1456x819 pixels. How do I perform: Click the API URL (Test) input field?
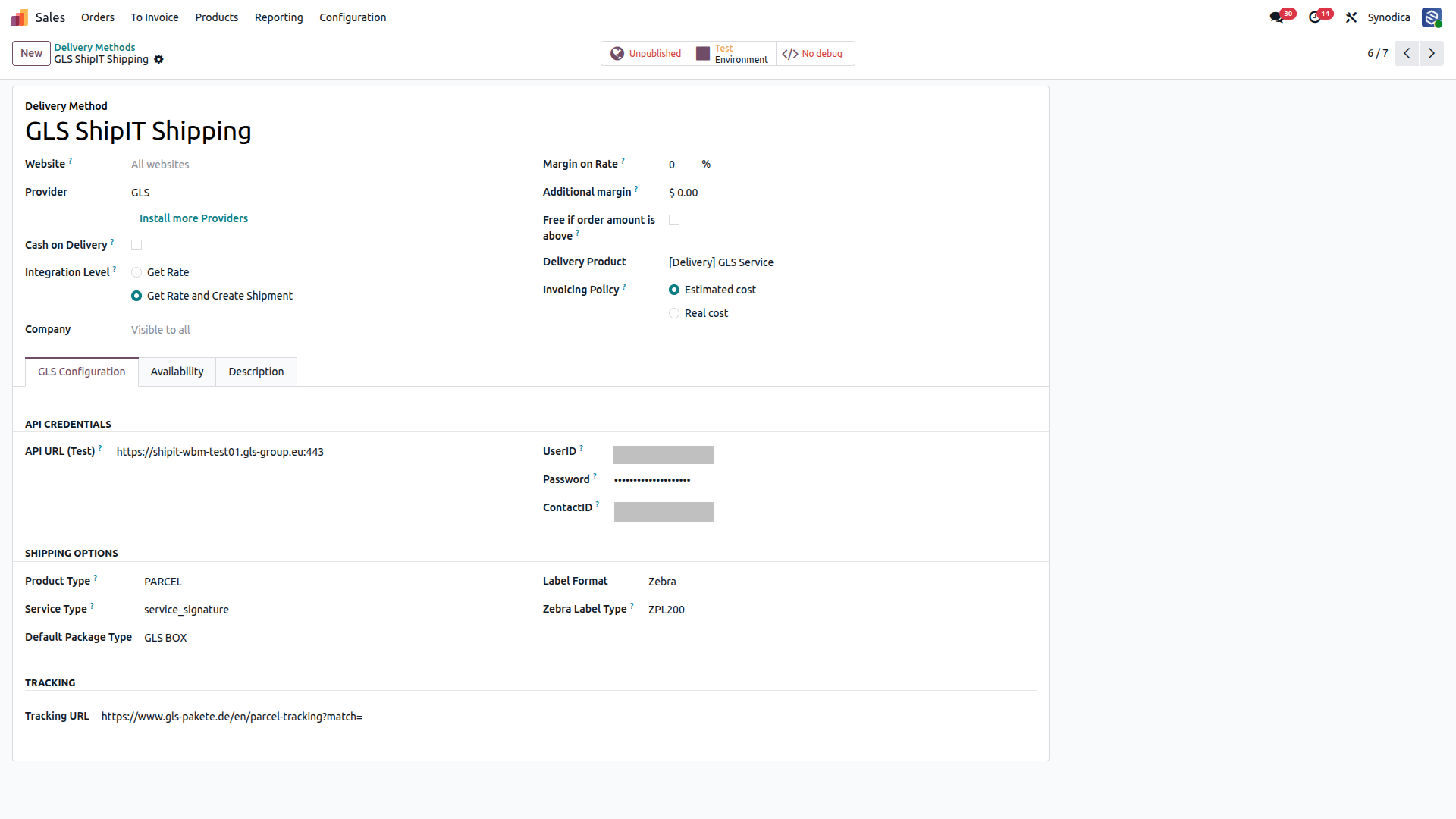317,452
